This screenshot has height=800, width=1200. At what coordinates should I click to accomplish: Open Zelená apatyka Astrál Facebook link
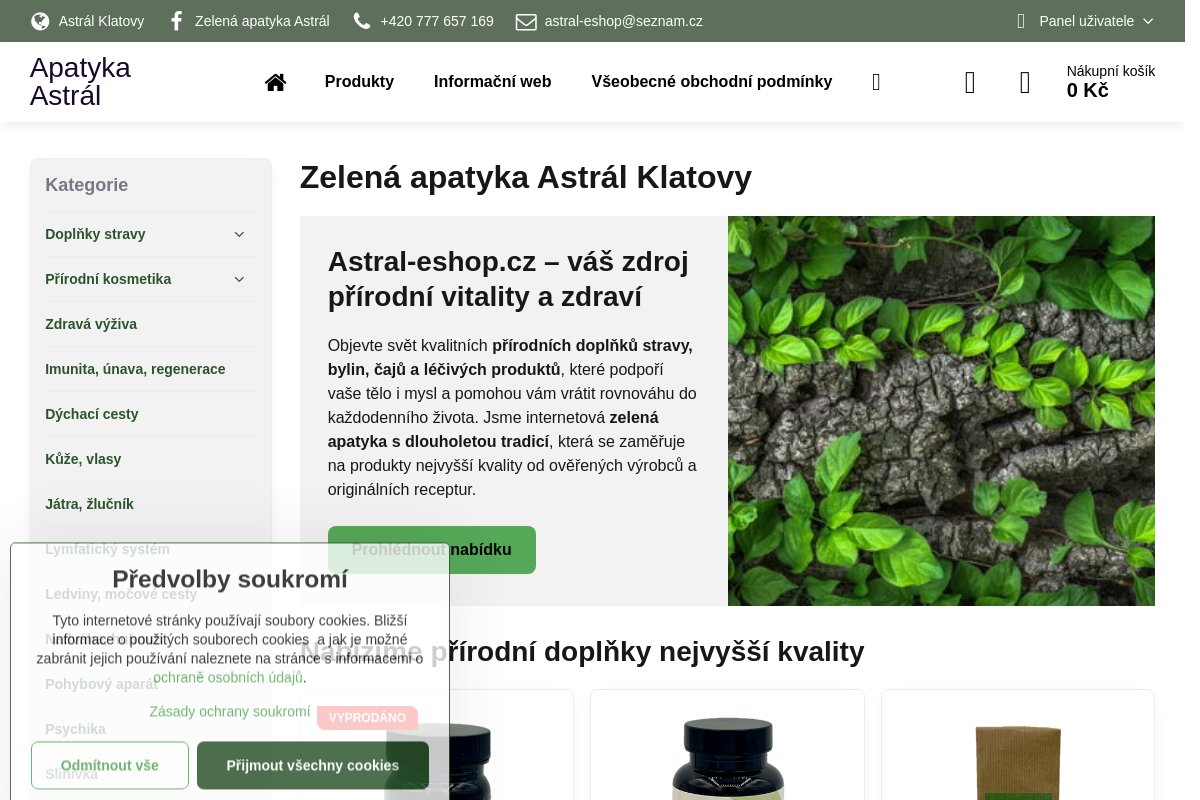point(262,21)
